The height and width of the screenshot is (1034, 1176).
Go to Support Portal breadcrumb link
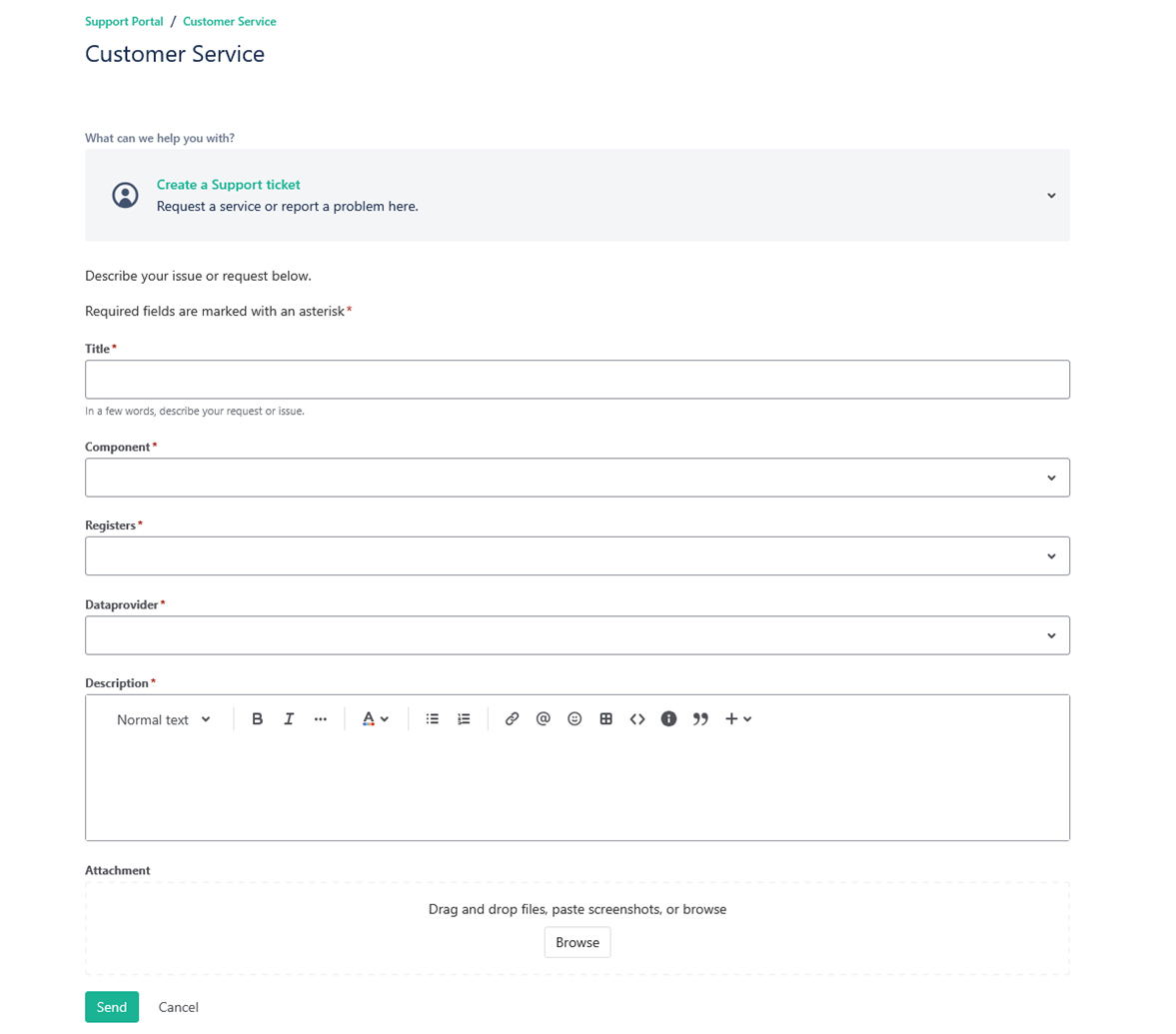click(124, 21)
